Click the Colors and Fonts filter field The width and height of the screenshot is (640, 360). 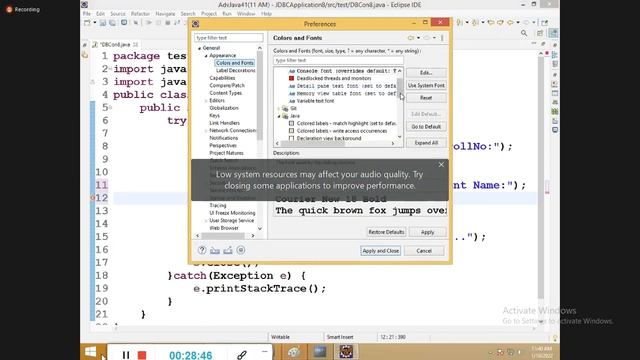pyautogui.click(x=338, y=60)
